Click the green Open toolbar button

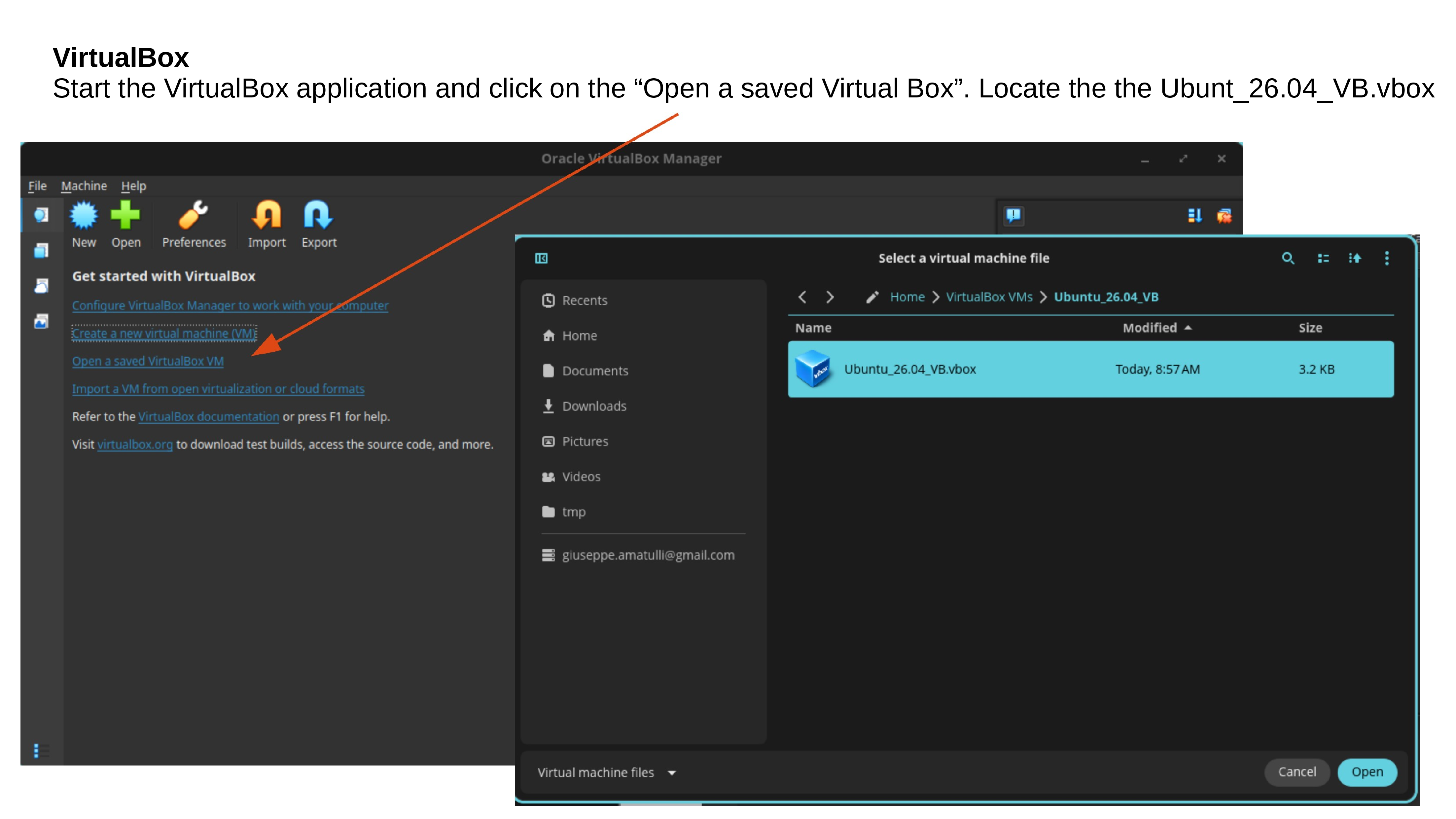click(x=125, y=224)
